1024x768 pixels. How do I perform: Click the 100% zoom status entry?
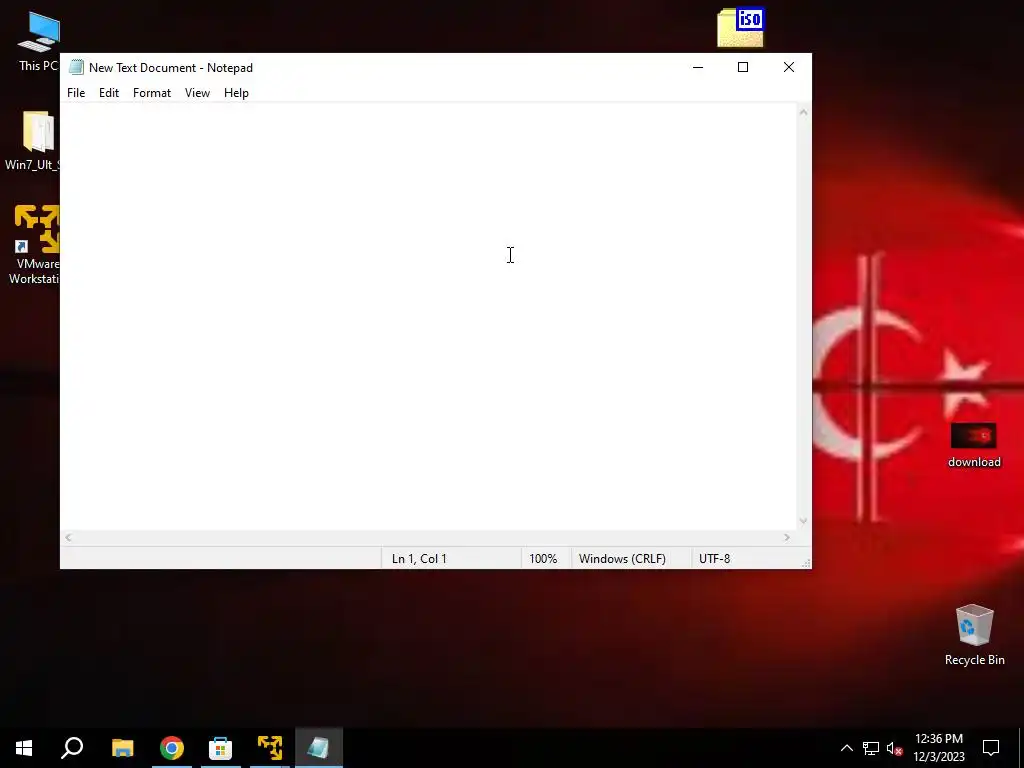(543, 558)
